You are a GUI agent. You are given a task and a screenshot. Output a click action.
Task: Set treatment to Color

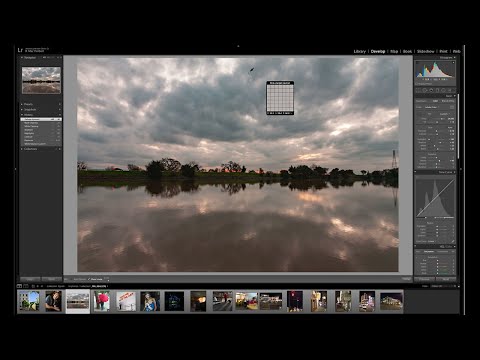(435, 101)
